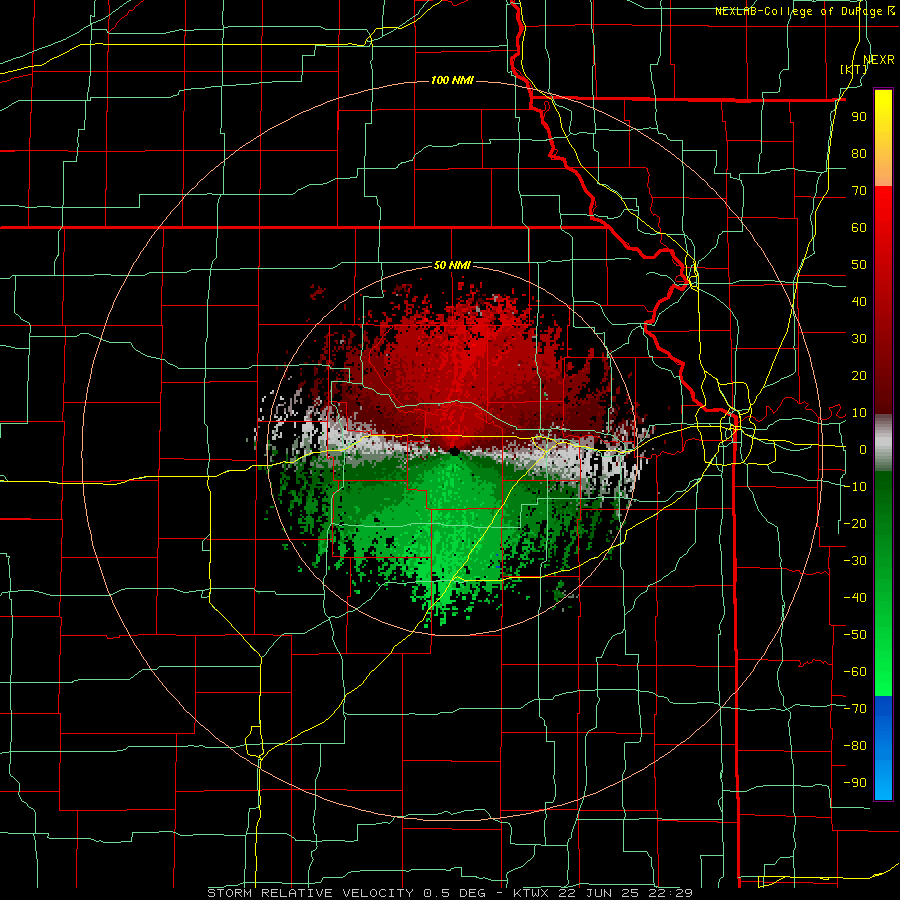Click the [KT] units label above the color bar

tap(854, 69)
